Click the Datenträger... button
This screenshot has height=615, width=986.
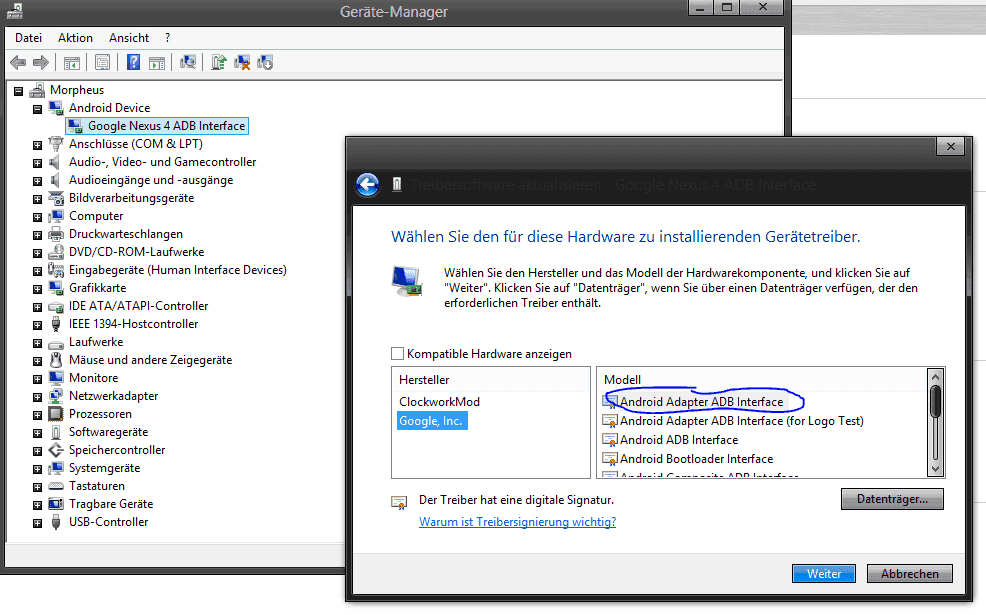(x=892, y=499)
